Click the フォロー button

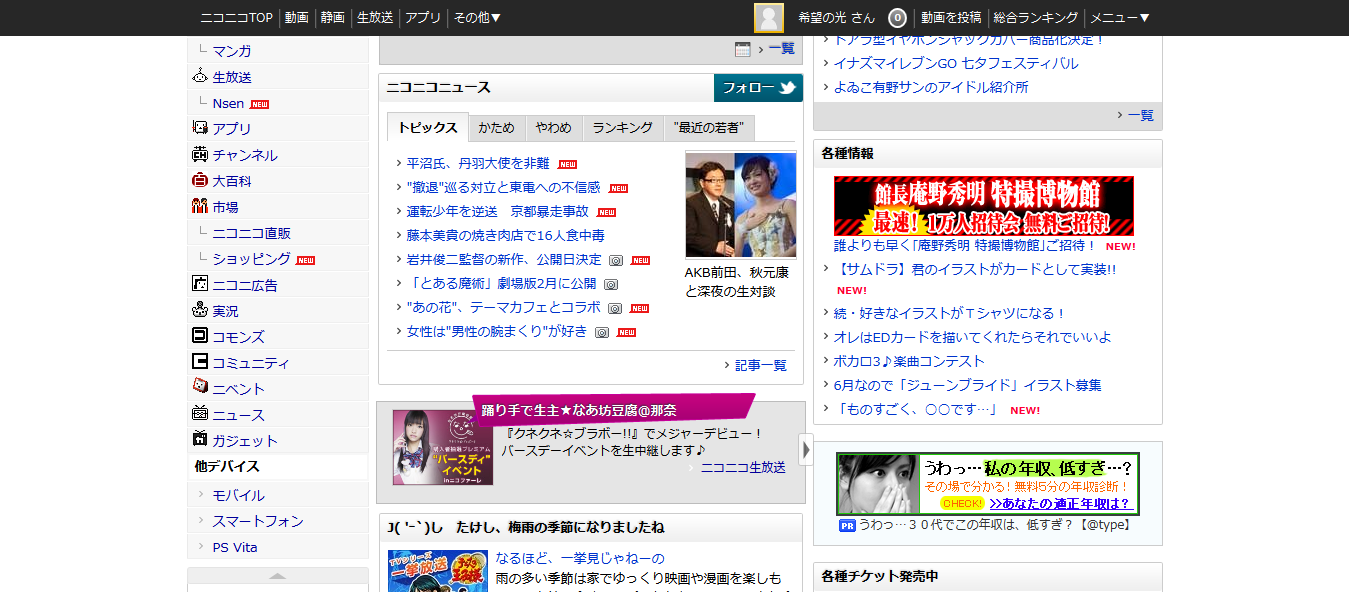(x=759, y=88)
